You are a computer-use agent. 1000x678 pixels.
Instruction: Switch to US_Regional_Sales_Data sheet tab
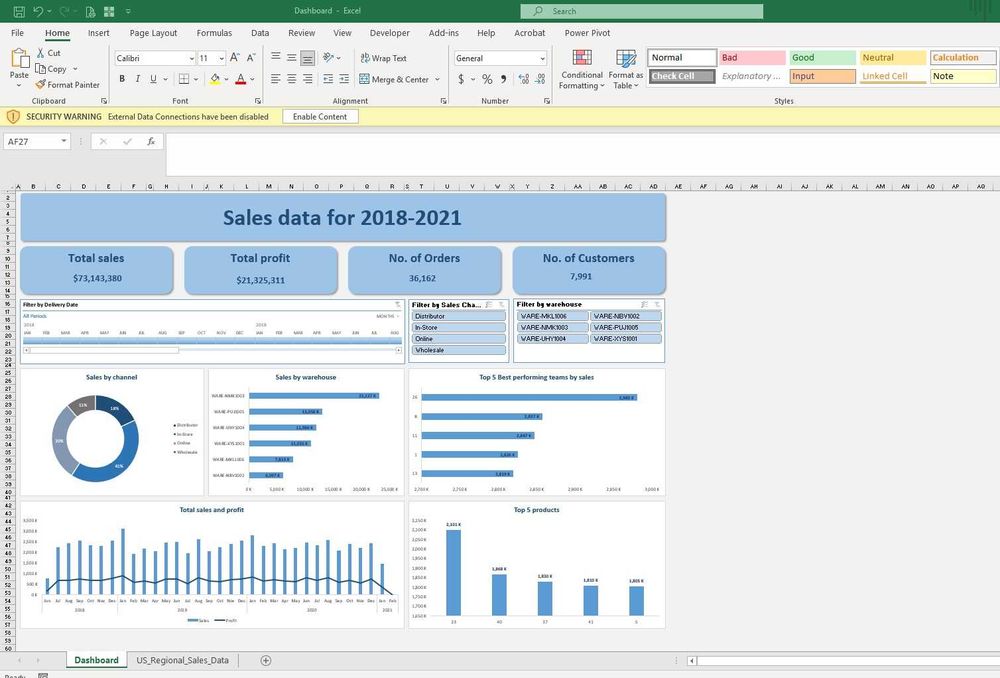pyautogui.click(x=182, y=660)
